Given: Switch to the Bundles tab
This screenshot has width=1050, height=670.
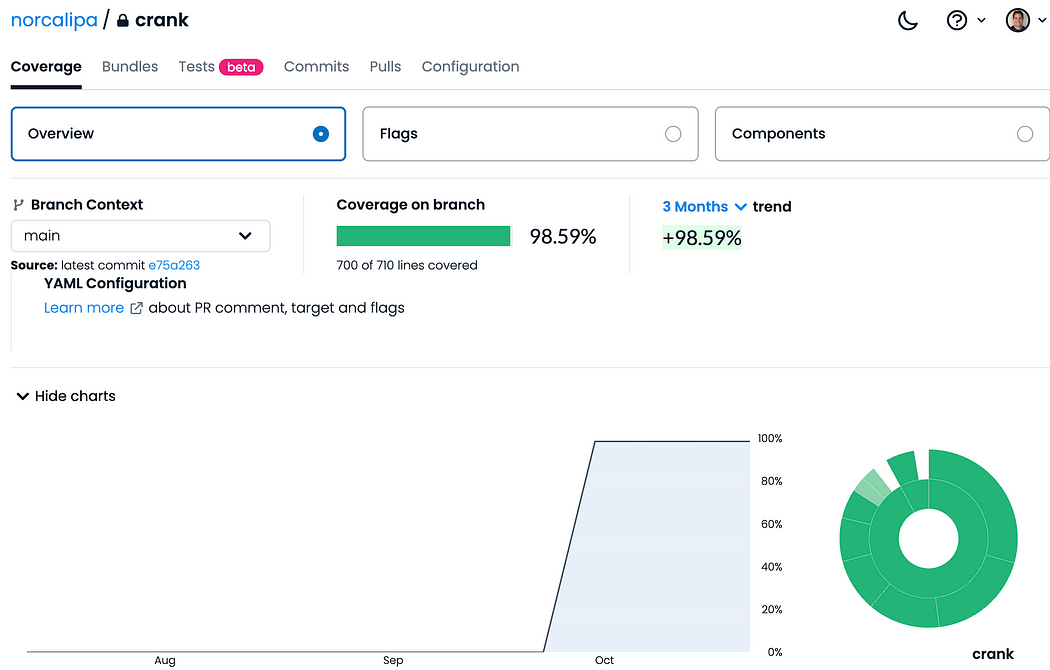Looking at the screenshot, I should pos(130,67).
